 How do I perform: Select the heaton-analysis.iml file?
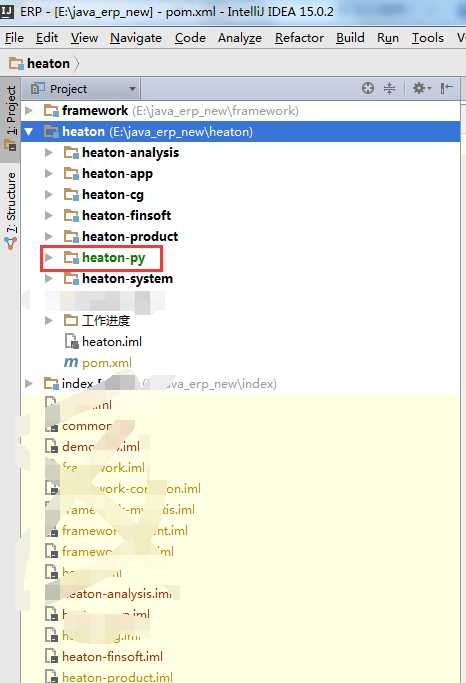117,594
